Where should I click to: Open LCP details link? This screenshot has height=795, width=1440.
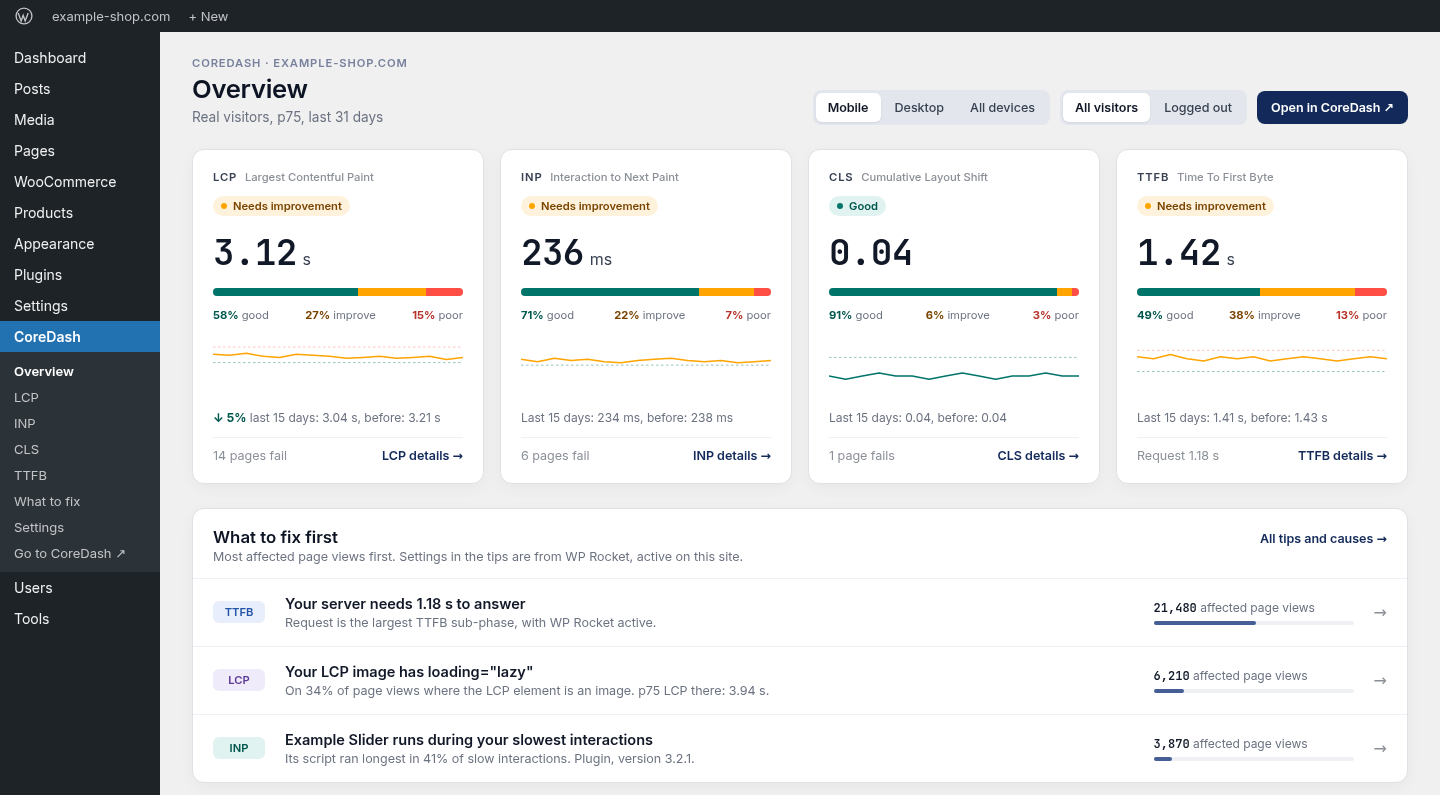(x=422, y=456)
